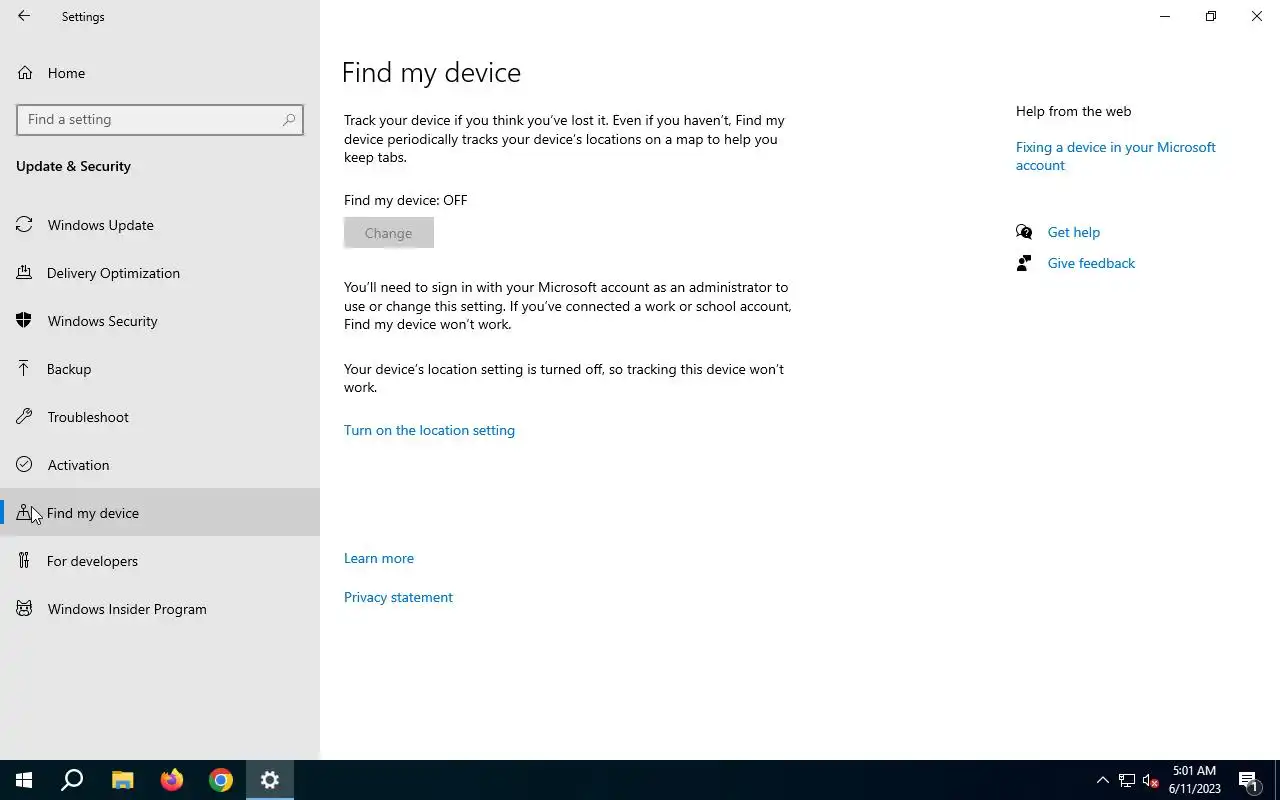Screen dimensions: 1280x800
Task: Click the Give feedback link
Action: pos(1091,263)
